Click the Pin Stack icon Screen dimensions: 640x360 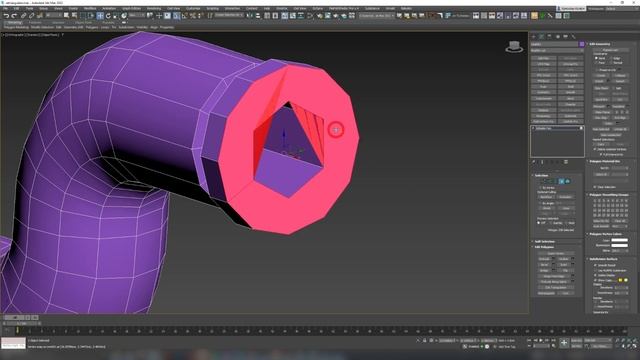tap(533, 162)
